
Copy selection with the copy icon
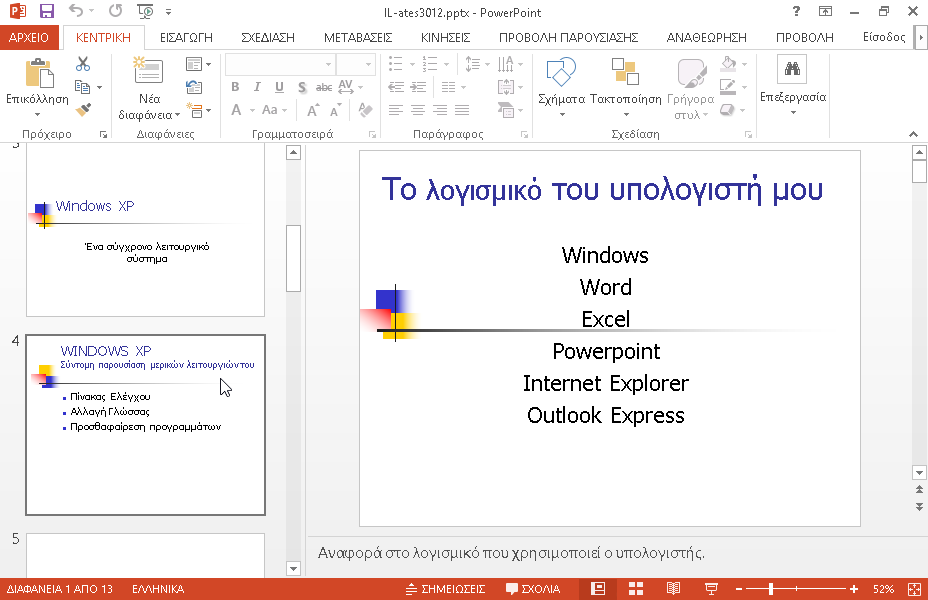pyautogui.click(x=83, y=87)
